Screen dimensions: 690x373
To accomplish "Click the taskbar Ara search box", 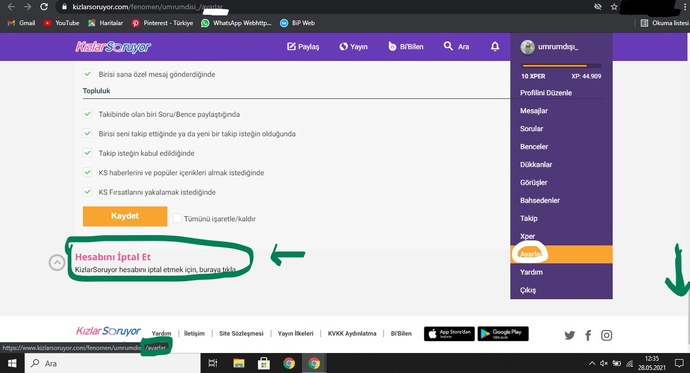I will (113, 363).
